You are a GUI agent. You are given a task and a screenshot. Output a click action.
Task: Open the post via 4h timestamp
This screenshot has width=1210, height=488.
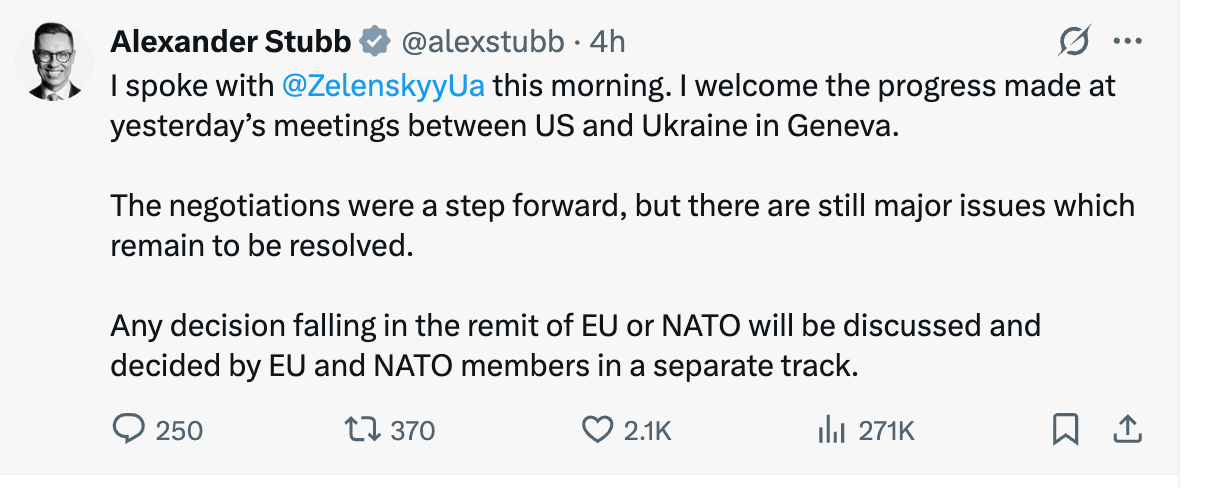[x=607, y=42]
